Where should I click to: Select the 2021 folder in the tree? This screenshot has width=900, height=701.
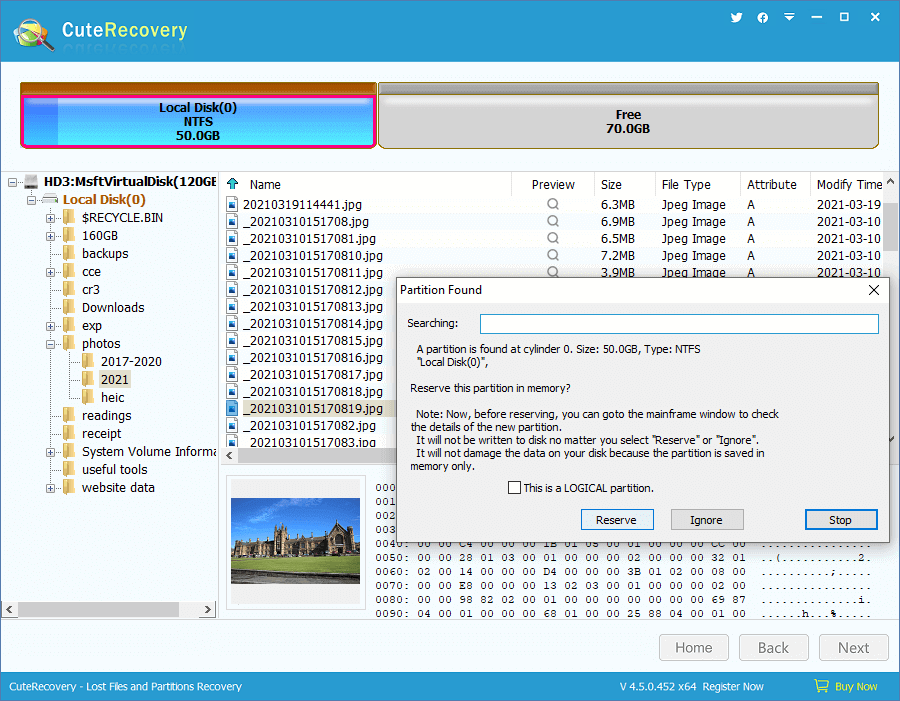pyautogui.click(x=114, y=379)
